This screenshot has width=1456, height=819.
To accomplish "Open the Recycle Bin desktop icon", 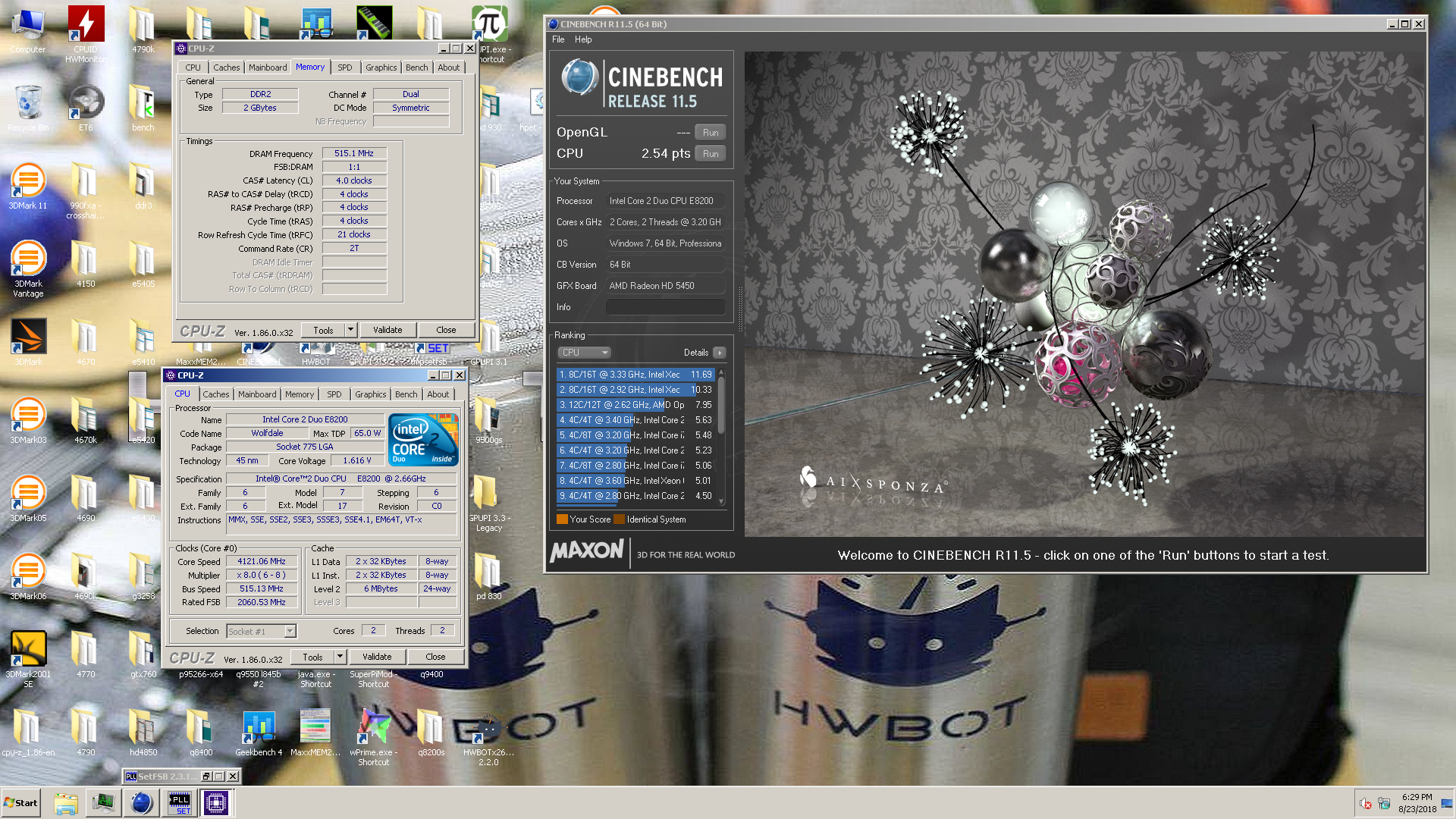I will pos(28,108).
